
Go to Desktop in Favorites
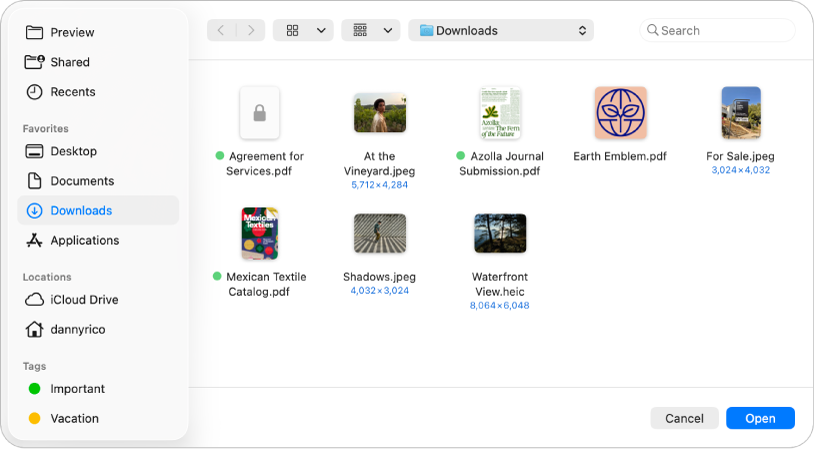73,152
